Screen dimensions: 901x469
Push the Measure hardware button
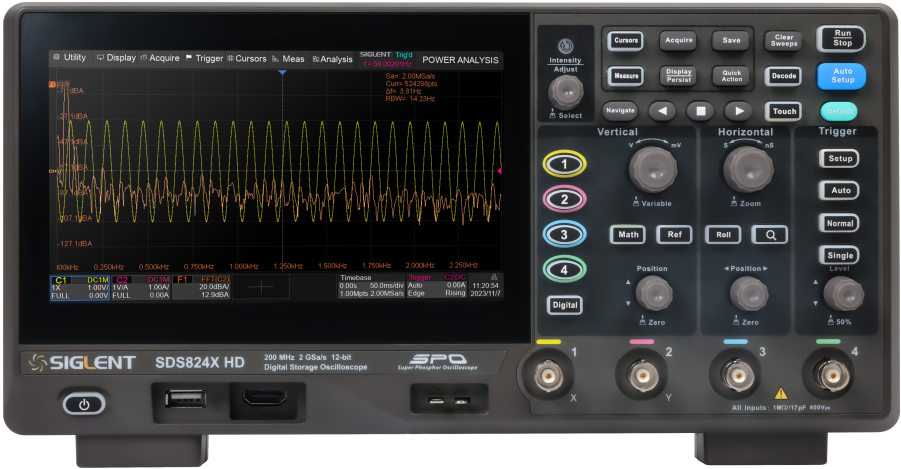pyautogui.click(x=626, y=76)
